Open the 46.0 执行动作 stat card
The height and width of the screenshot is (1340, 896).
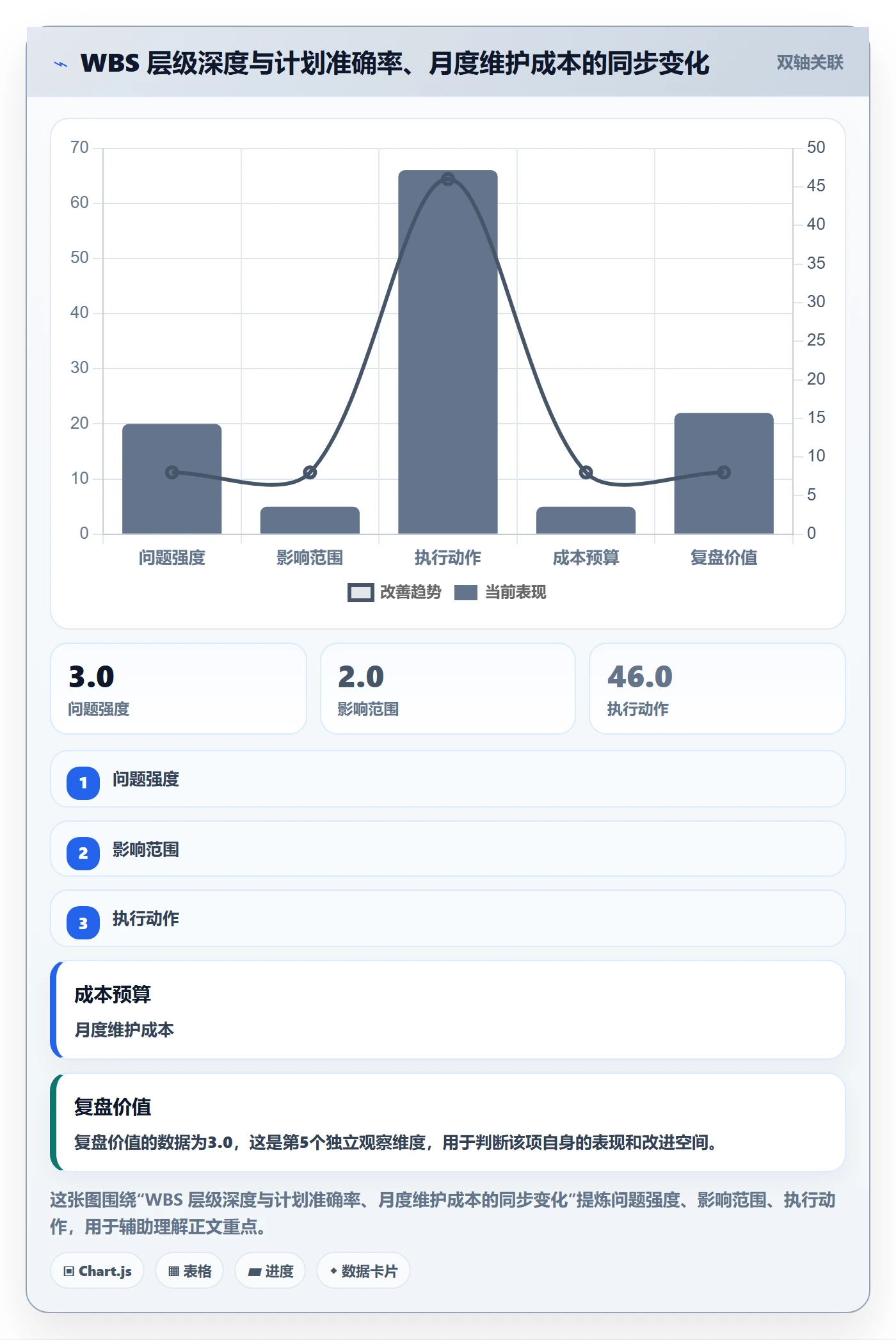click(717, 689)
